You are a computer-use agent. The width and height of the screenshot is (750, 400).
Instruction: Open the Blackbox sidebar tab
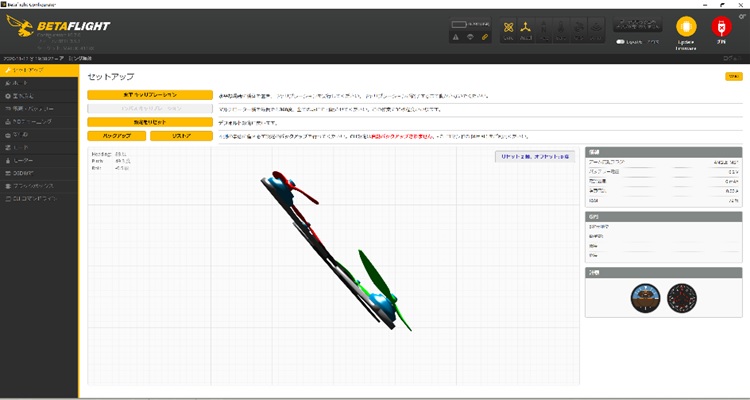39,186
